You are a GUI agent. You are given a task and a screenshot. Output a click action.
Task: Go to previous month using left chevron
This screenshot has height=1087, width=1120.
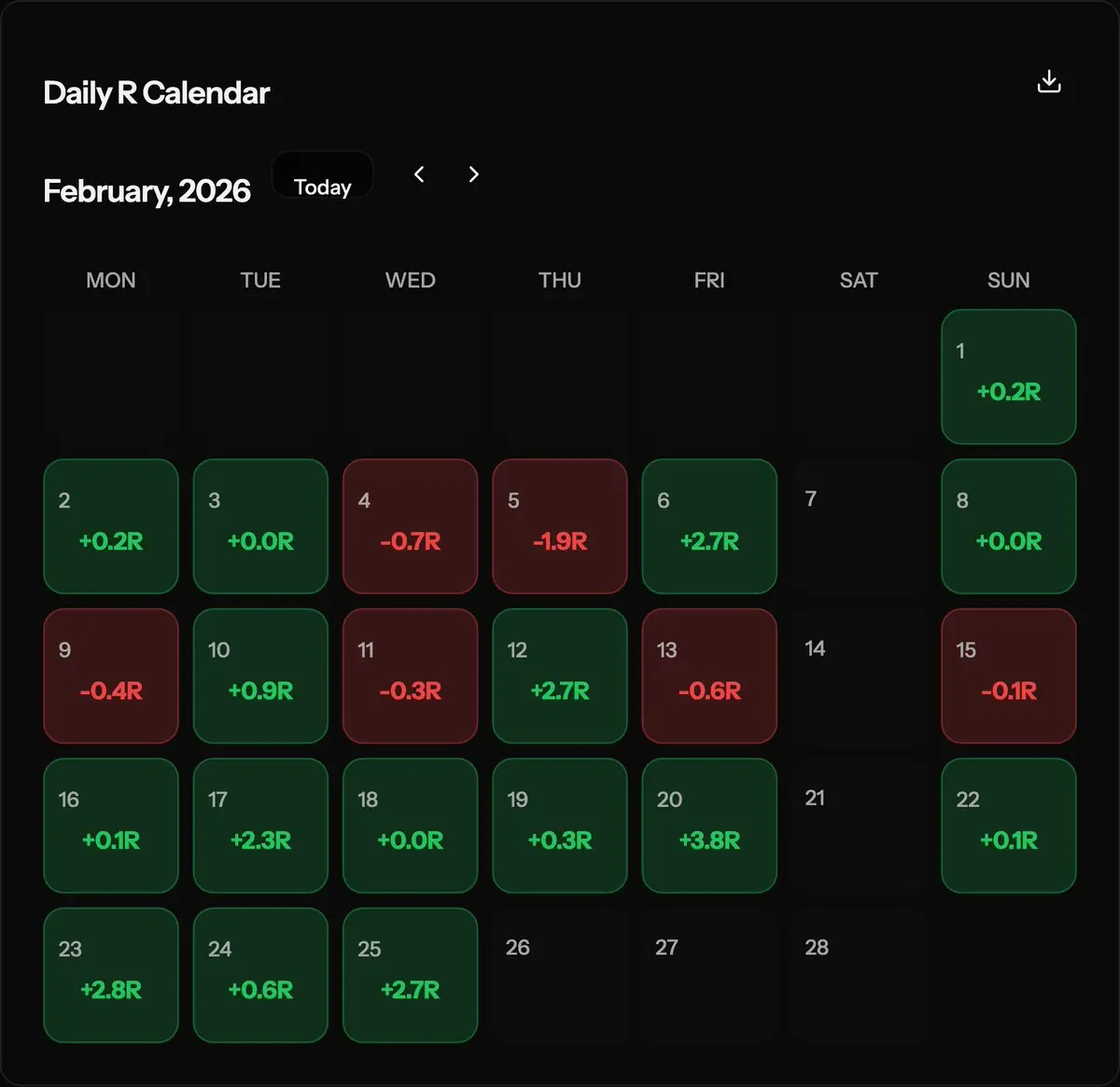point(419,174)
